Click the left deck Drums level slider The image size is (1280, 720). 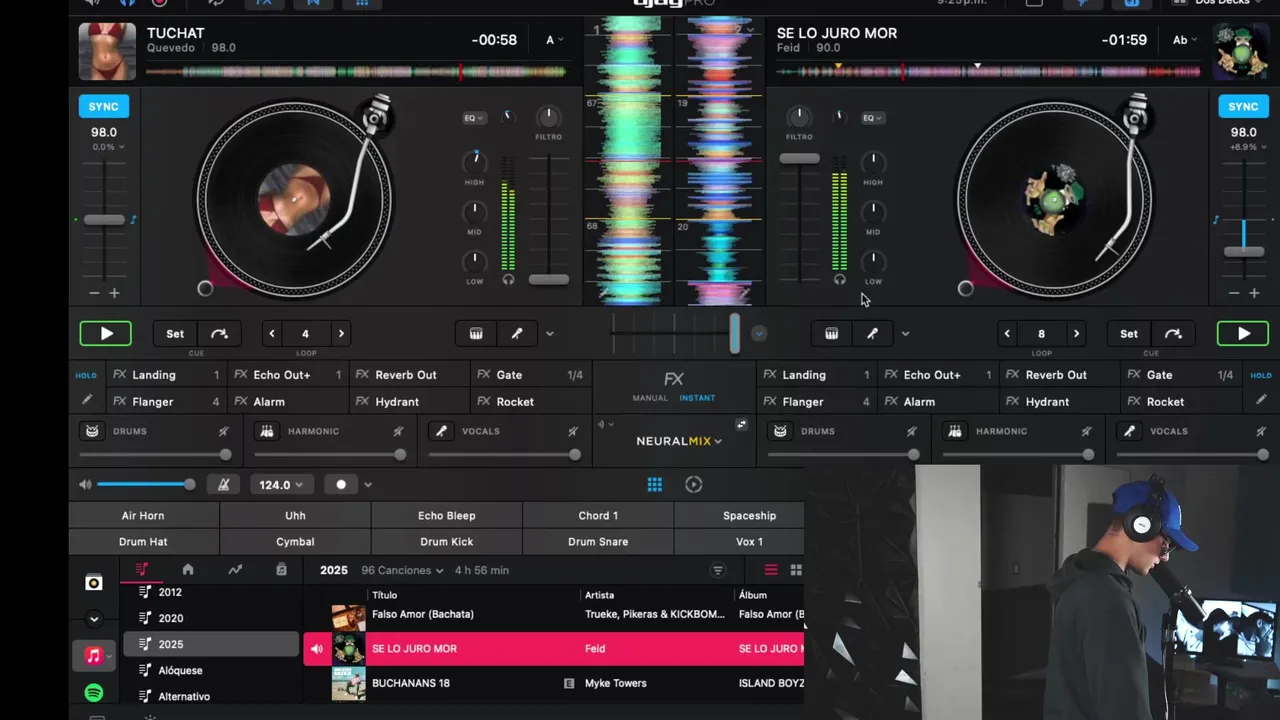[155, 454]
